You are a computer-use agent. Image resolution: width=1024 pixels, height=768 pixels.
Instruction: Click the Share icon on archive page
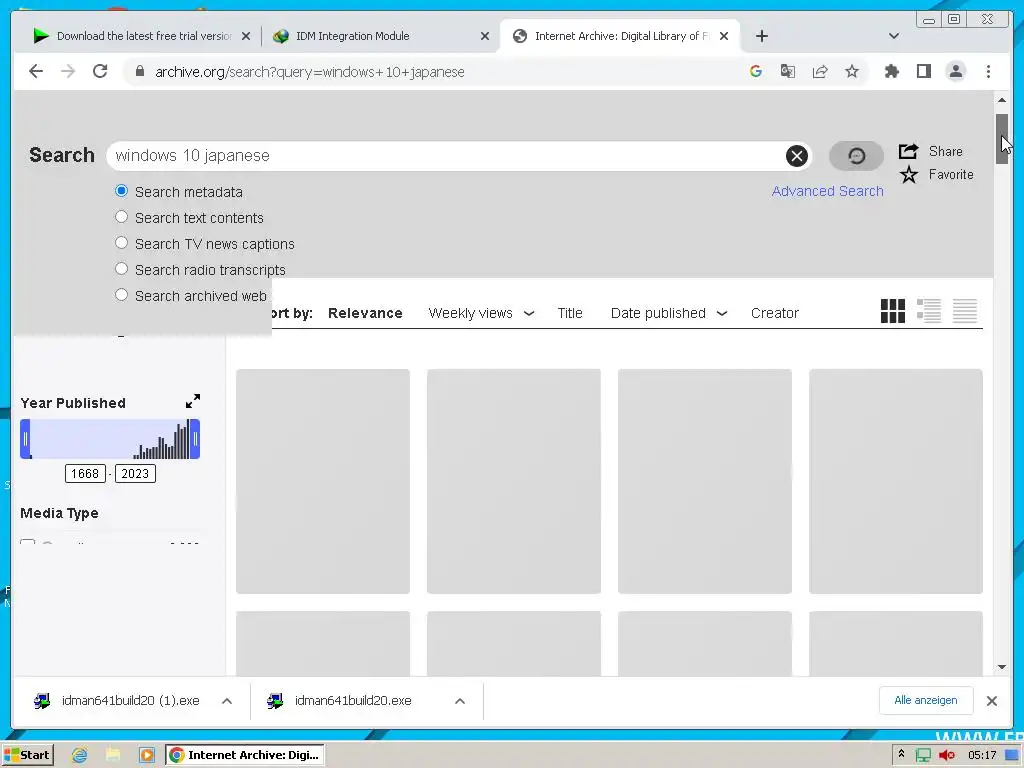click(908, 151)
